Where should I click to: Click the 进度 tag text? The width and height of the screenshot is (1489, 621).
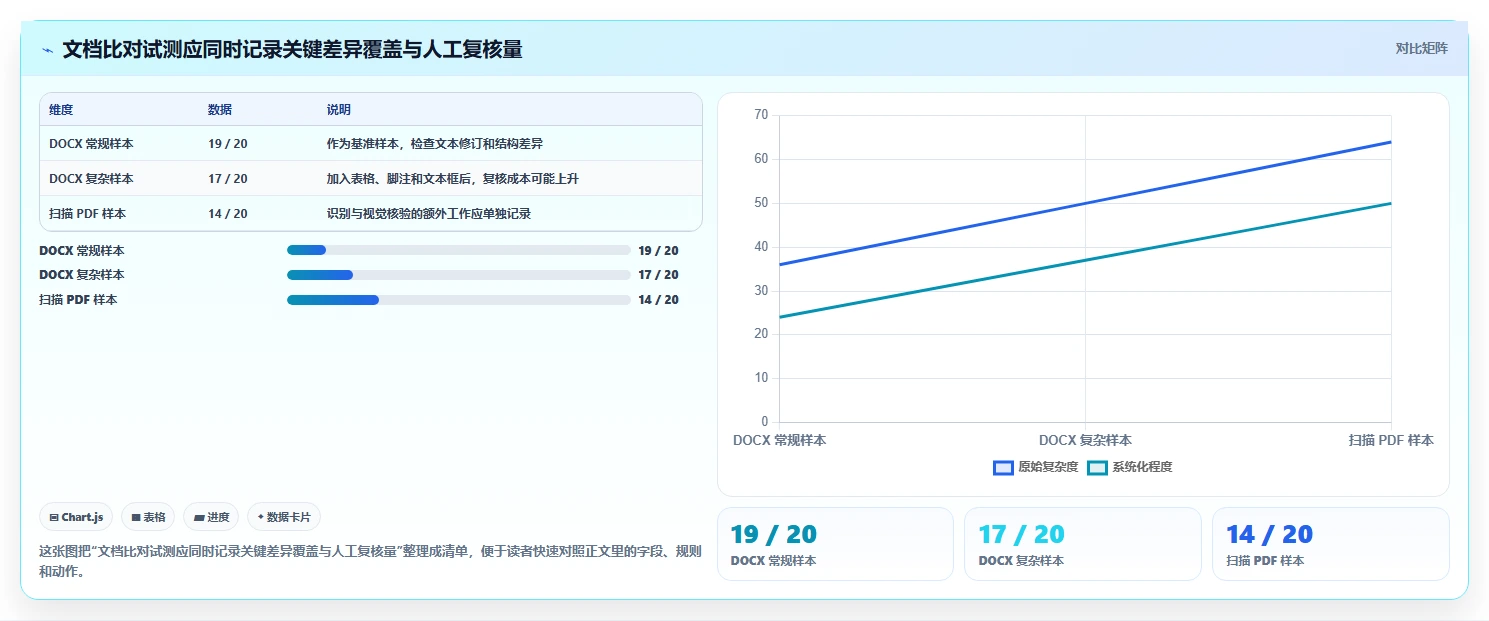point(218,517)
